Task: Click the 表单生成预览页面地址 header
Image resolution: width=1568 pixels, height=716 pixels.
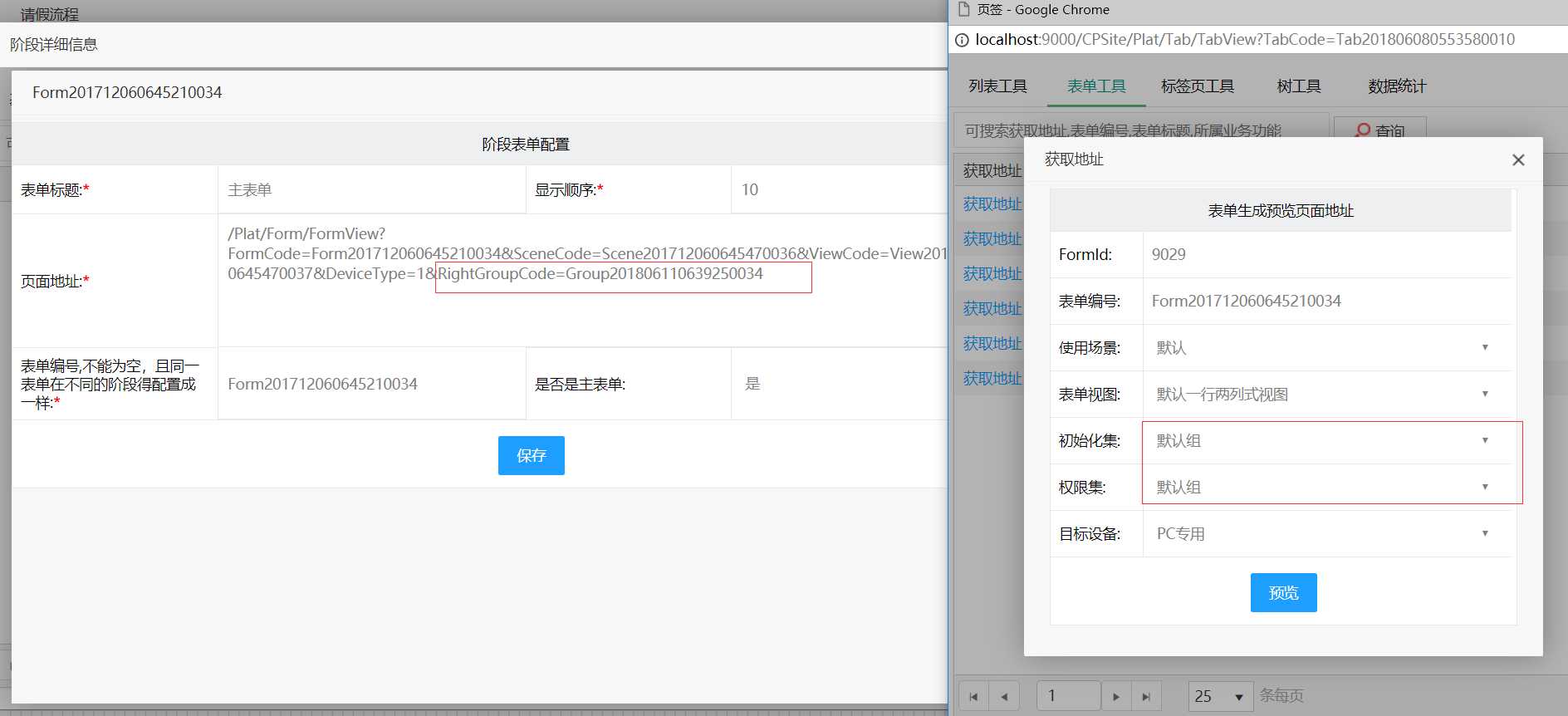Action: (1281, 211)
